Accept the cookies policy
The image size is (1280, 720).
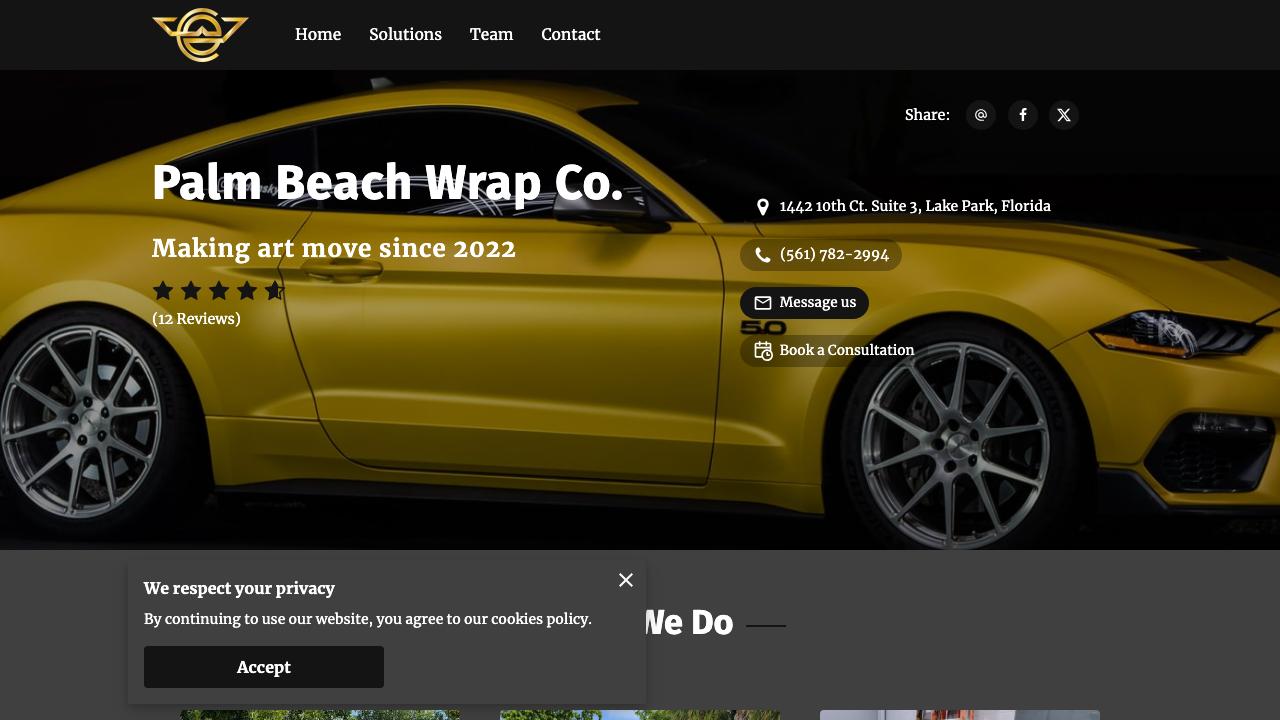[x=264, y=667]
